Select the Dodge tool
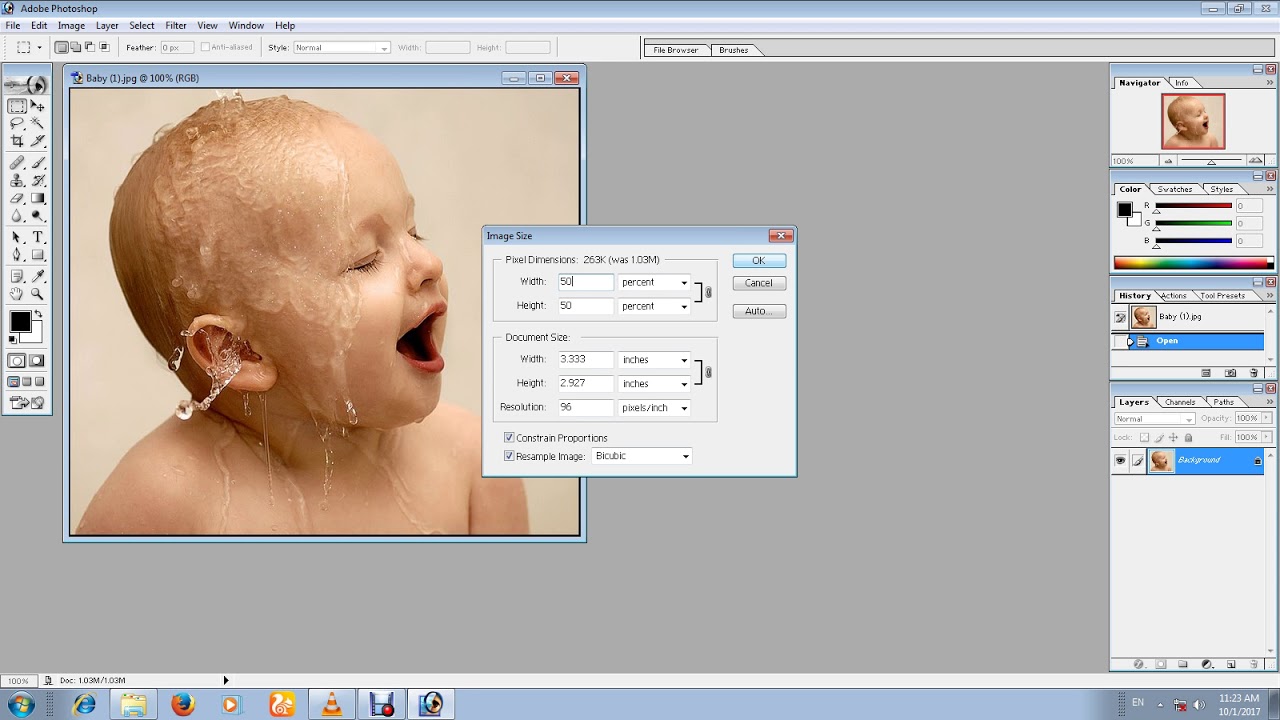This screenshot has width=1280, height=720. (38, 216)
